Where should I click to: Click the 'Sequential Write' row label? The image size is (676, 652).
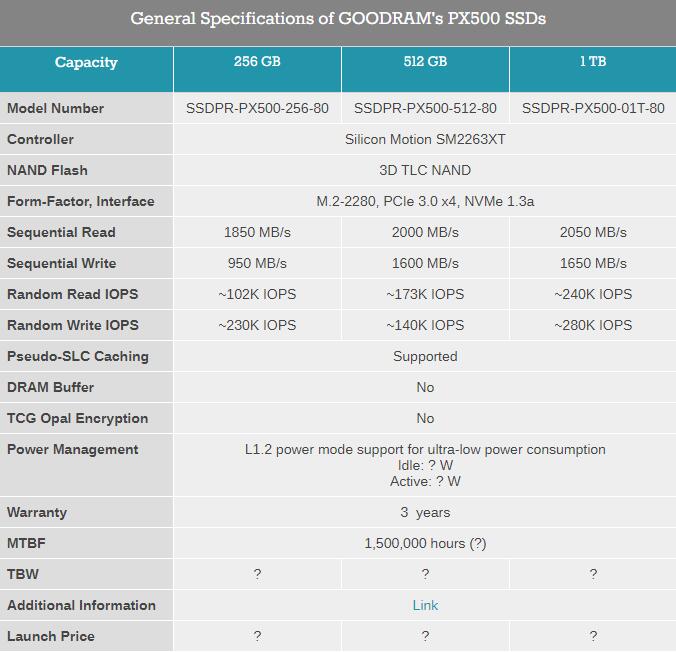click(62, 263)
